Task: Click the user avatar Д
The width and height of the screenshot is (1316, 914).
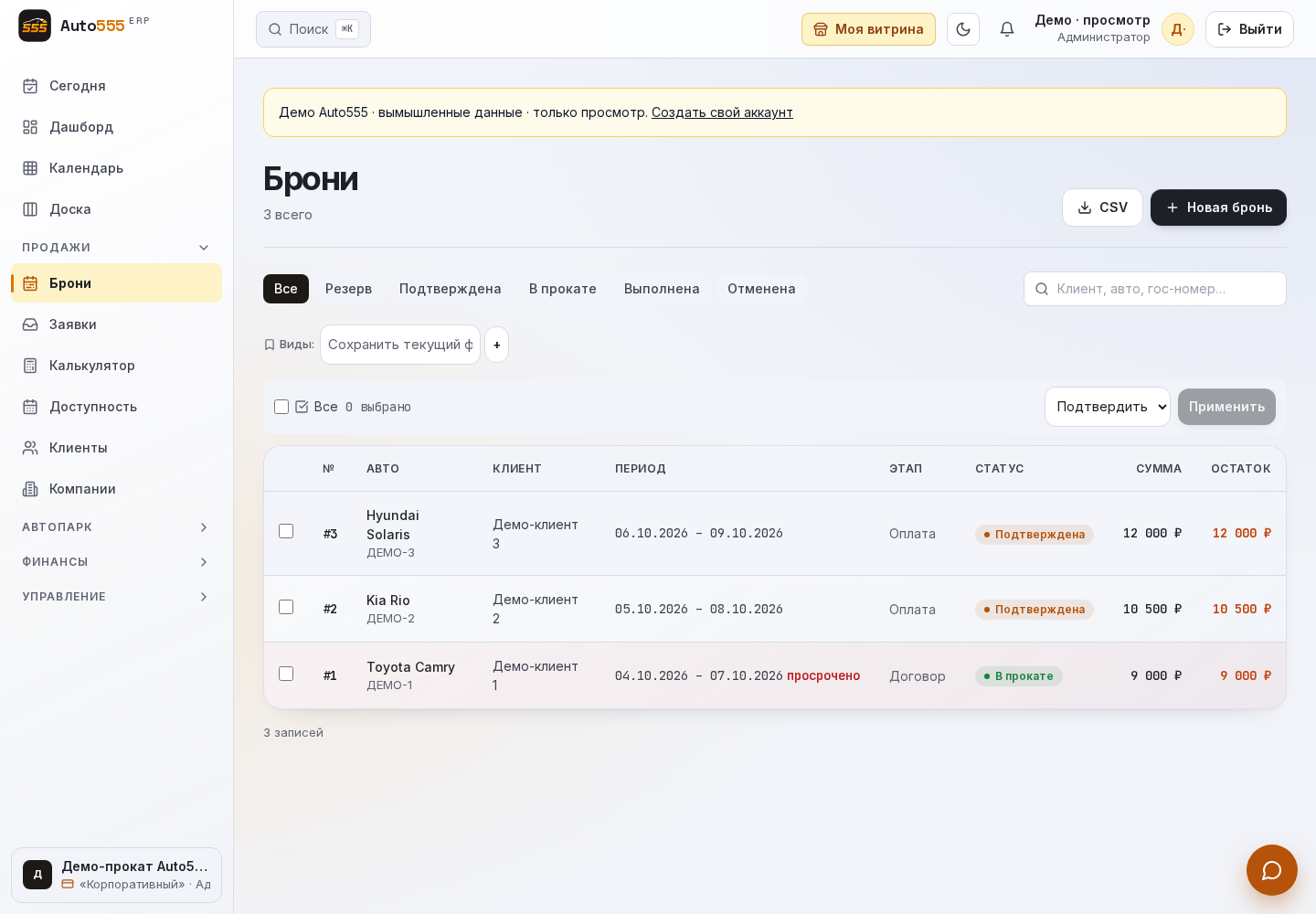Action: pos(1178,29)
